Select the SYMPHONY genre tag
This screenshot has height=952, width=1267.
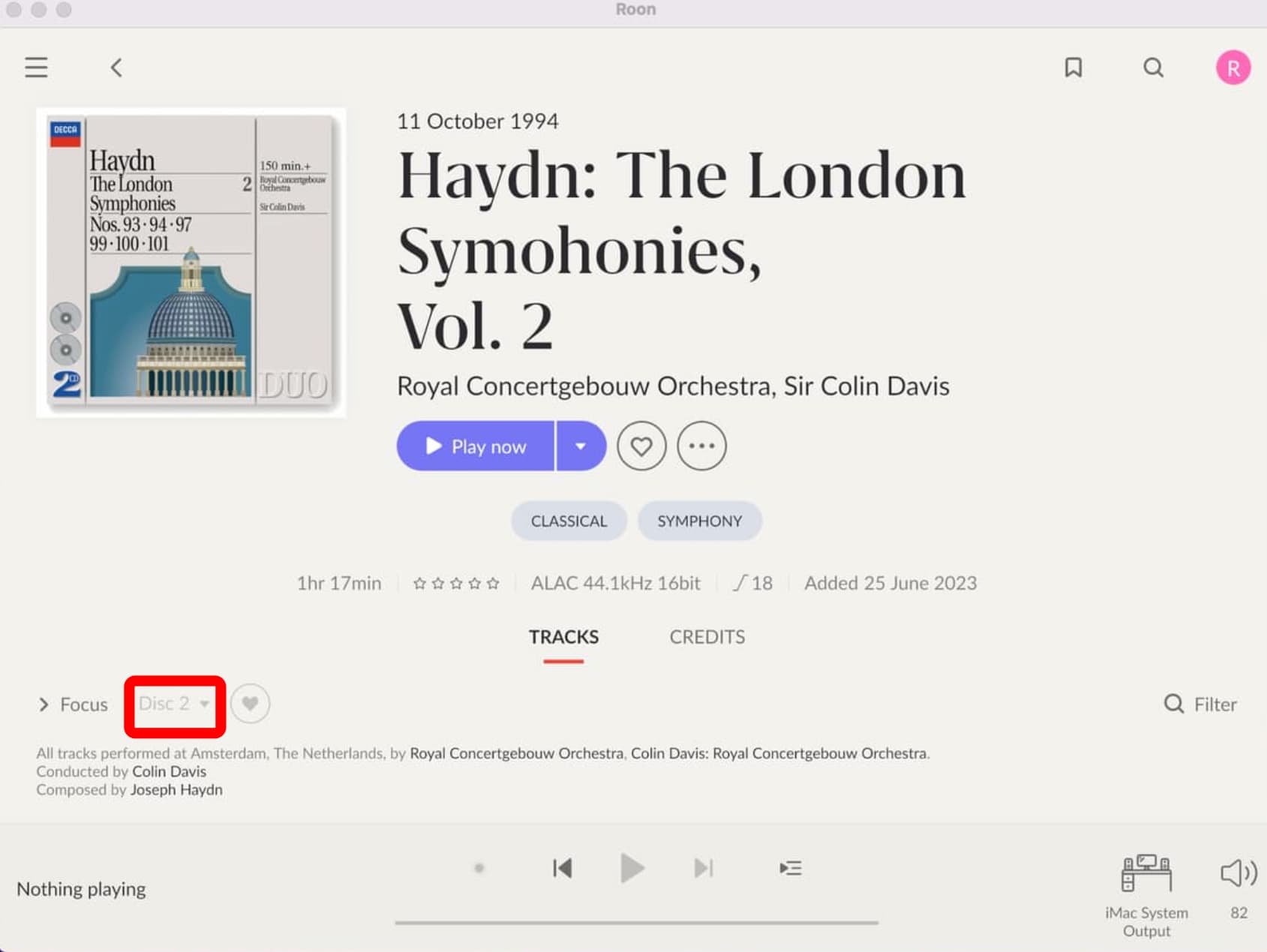(700, 521)
